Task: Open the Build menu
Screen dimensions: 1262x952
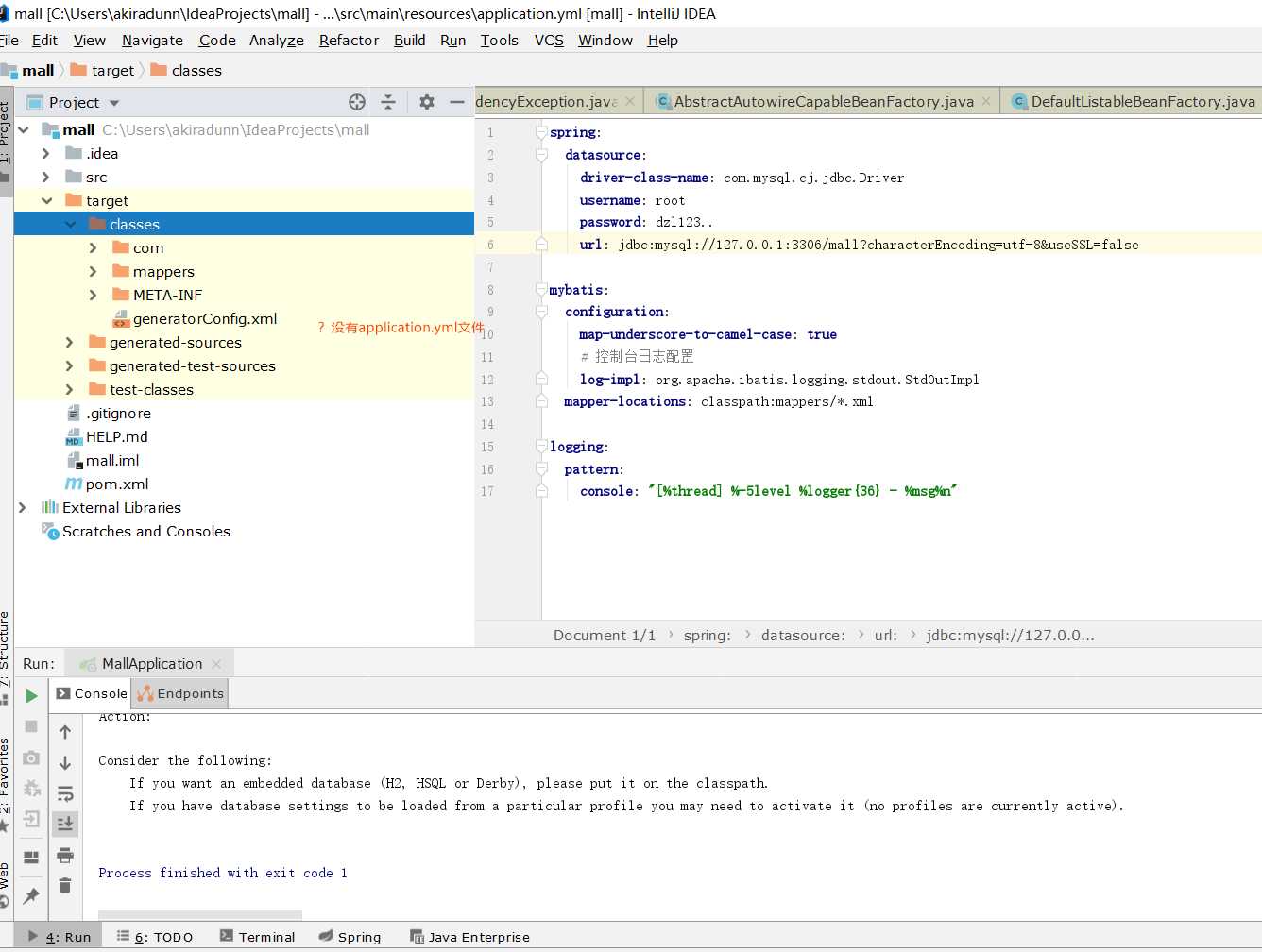Action: [410, 40]
